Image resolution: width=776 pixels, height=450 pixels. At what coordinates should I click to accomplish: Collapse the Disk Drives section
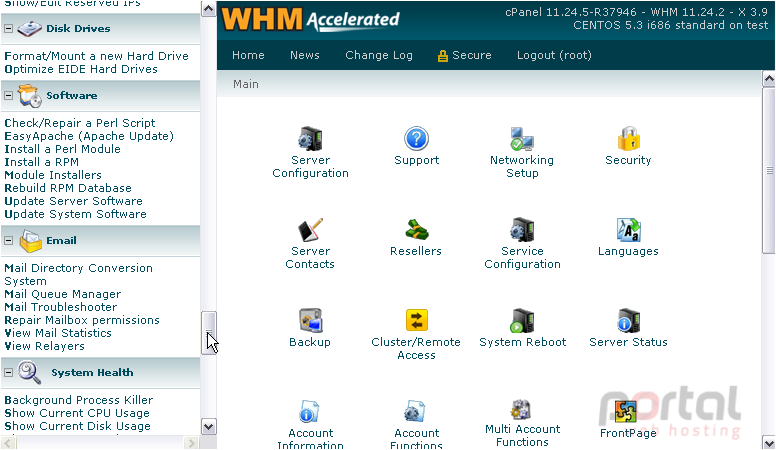coord(8,29)
